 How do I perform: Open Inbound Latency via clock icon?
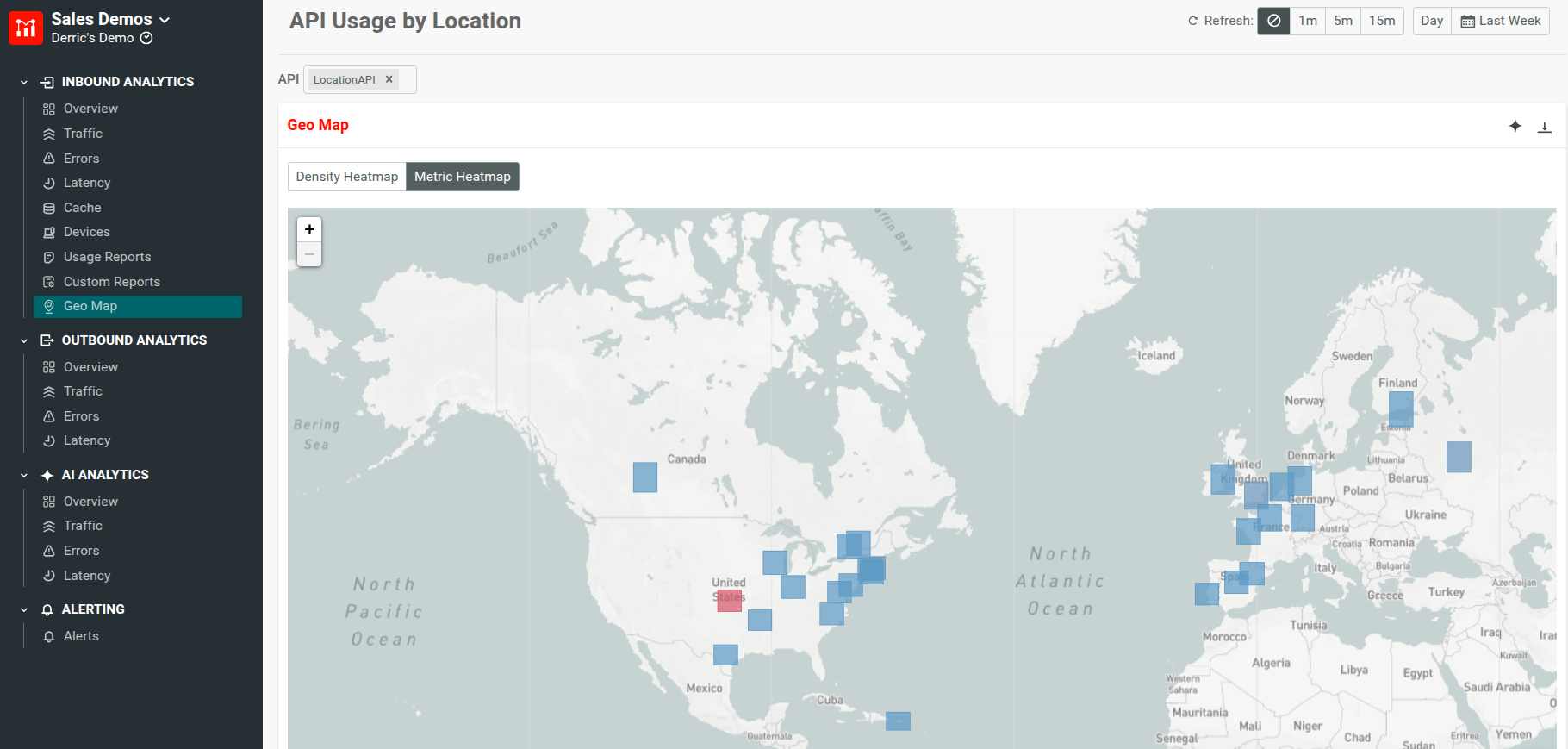(49, 184)
